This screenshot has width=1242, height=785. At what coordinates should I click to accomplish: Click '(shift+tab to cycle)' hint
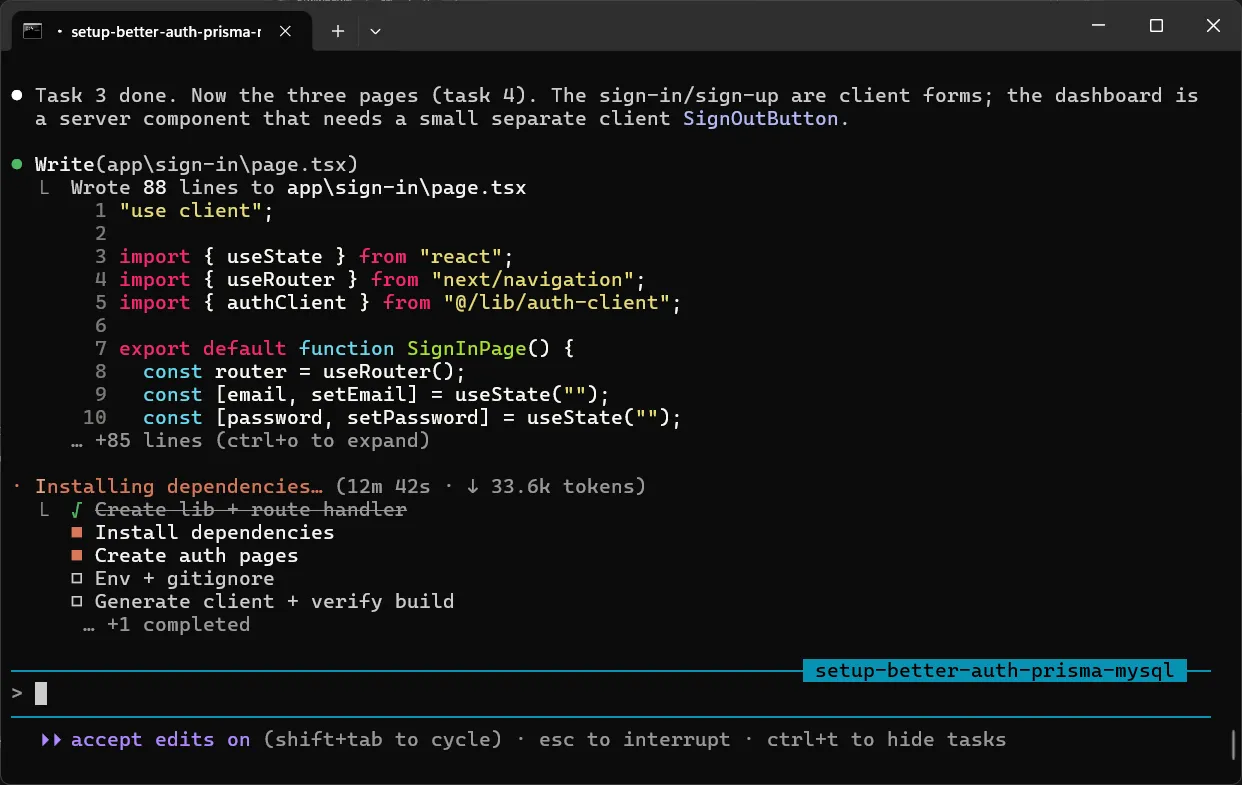click(382, 740)
